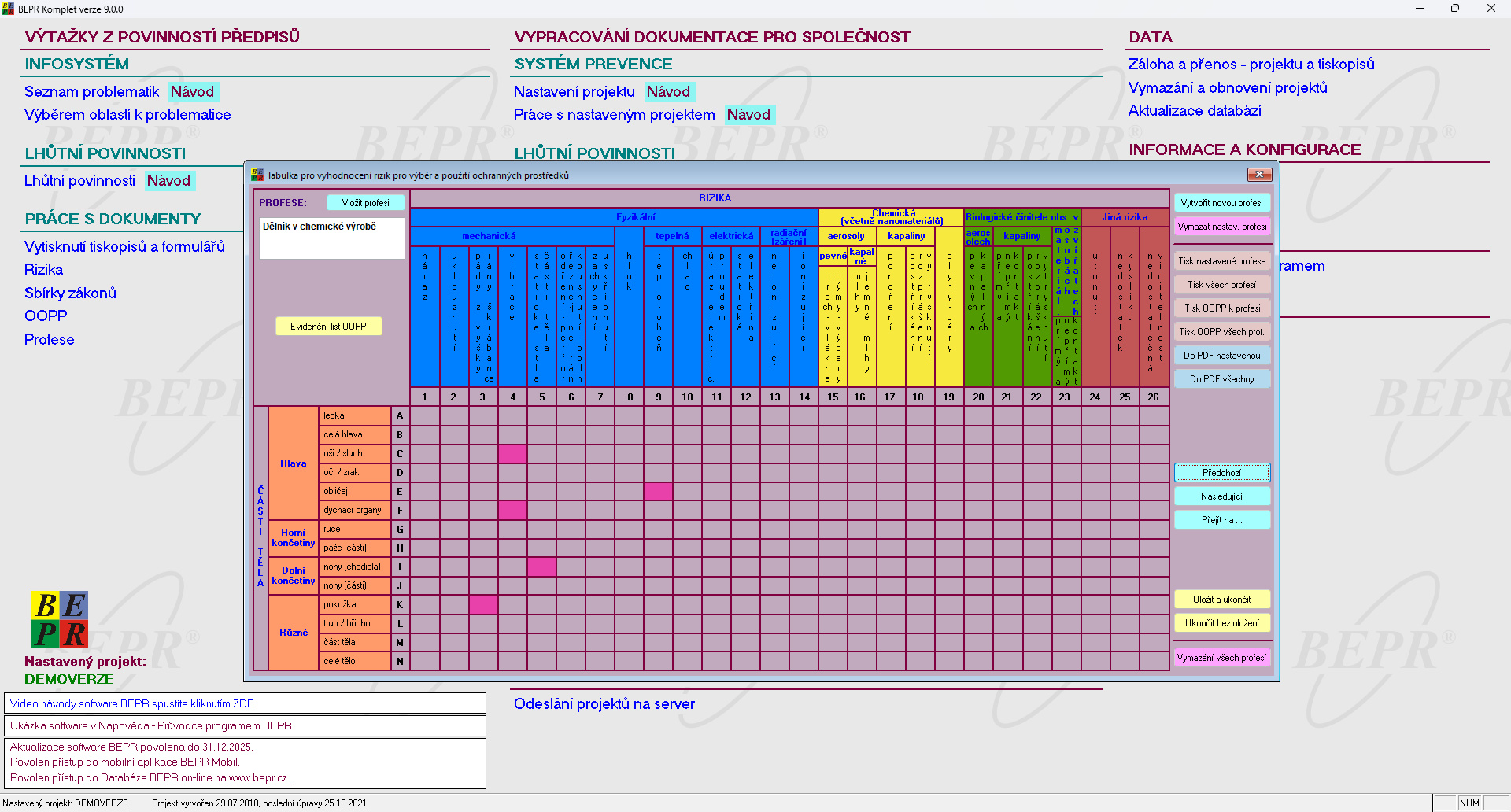This screenshot has height=812, width=1511.
Task: Open Rizika link in left panel
Action: point(43,270)
